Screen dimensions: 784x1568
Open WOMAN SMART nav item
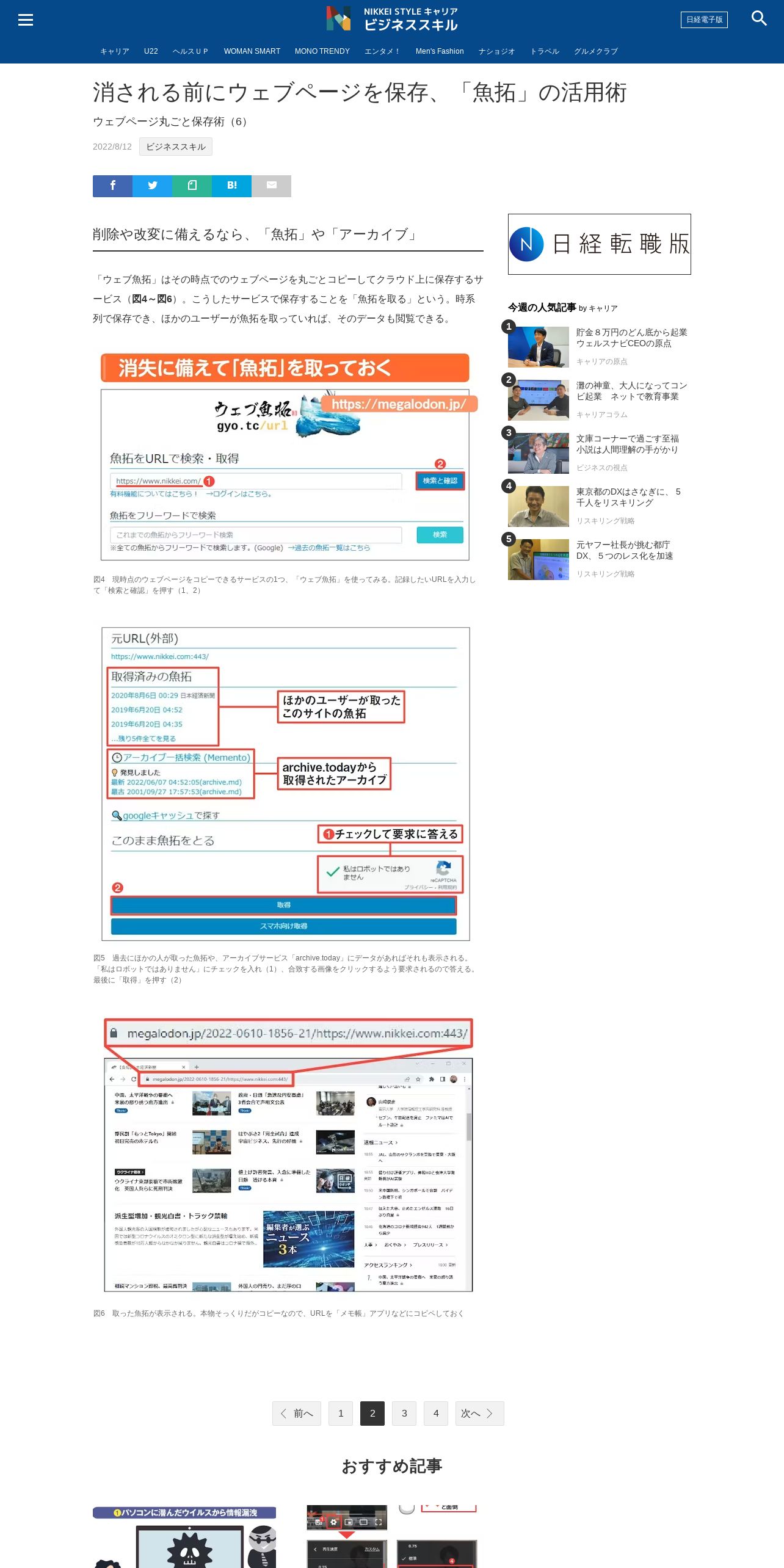coord(252,51)
